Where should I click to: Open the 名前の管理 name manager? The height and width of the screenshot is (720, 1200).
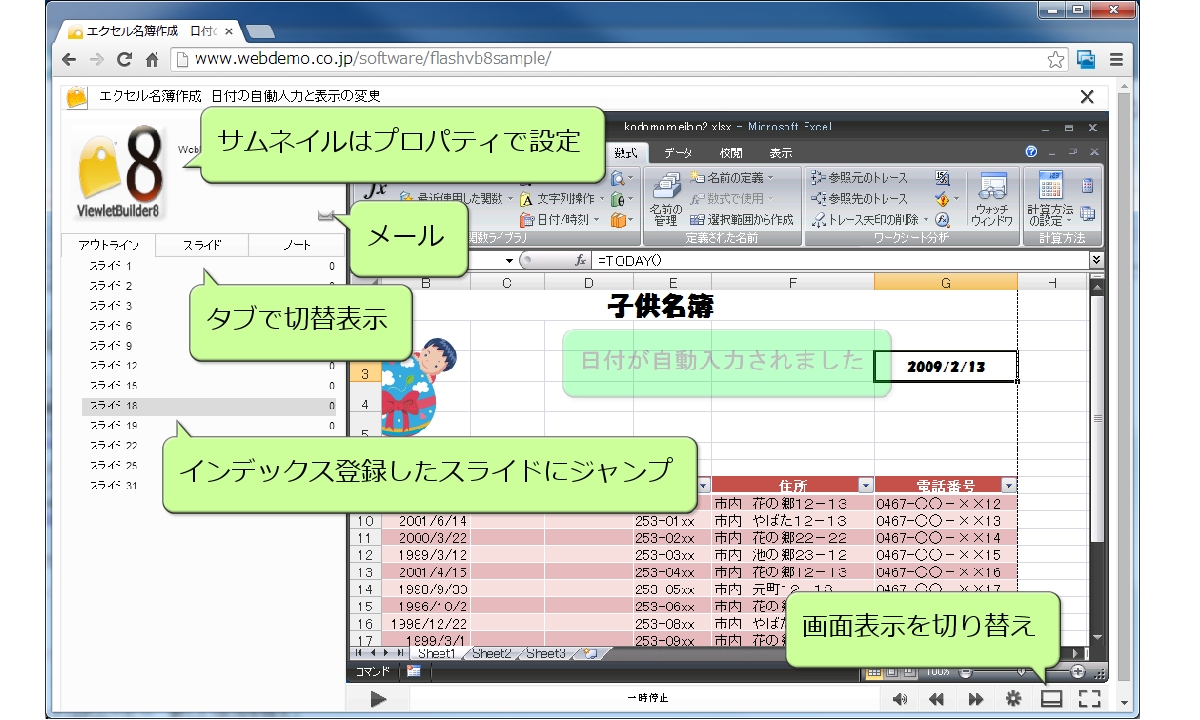665,200
